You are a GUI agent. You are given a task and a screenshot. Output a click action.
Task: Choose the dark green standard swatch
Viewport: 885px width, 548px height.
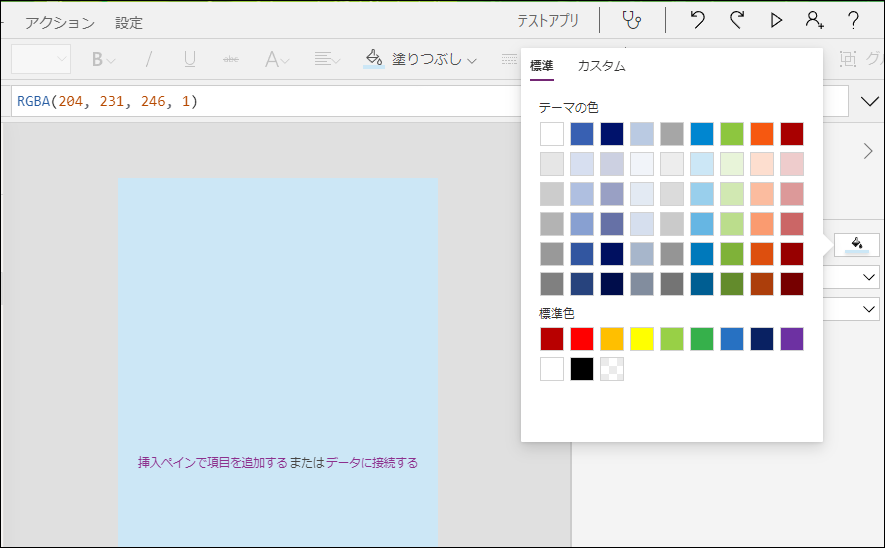coord(702,339)
